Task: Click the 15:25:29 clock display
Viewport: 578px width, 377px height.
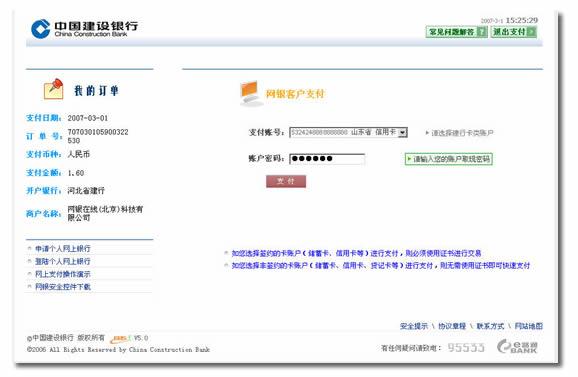Action: point(522,20)
